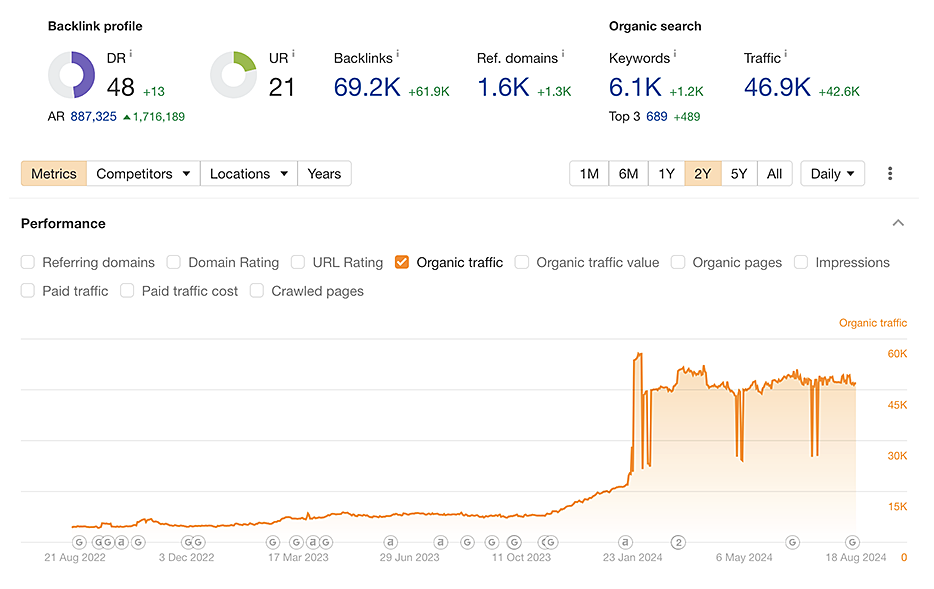Click the info icon next to Keywords
This screenshot has height=589, width=934.
[x=675, y=55]
